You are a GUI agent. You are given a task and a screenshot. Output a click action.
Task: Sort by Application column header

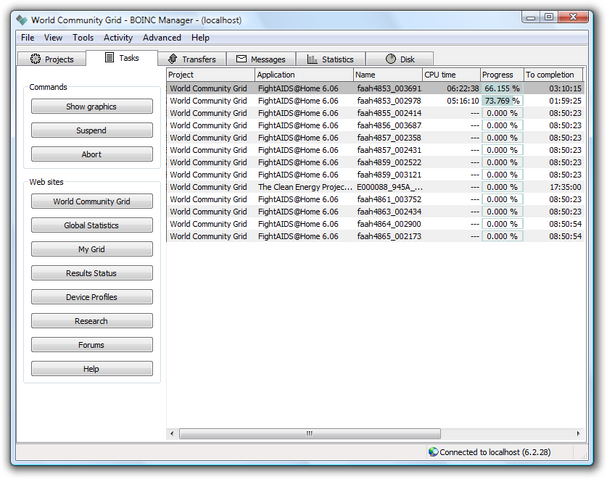[304, 74]
